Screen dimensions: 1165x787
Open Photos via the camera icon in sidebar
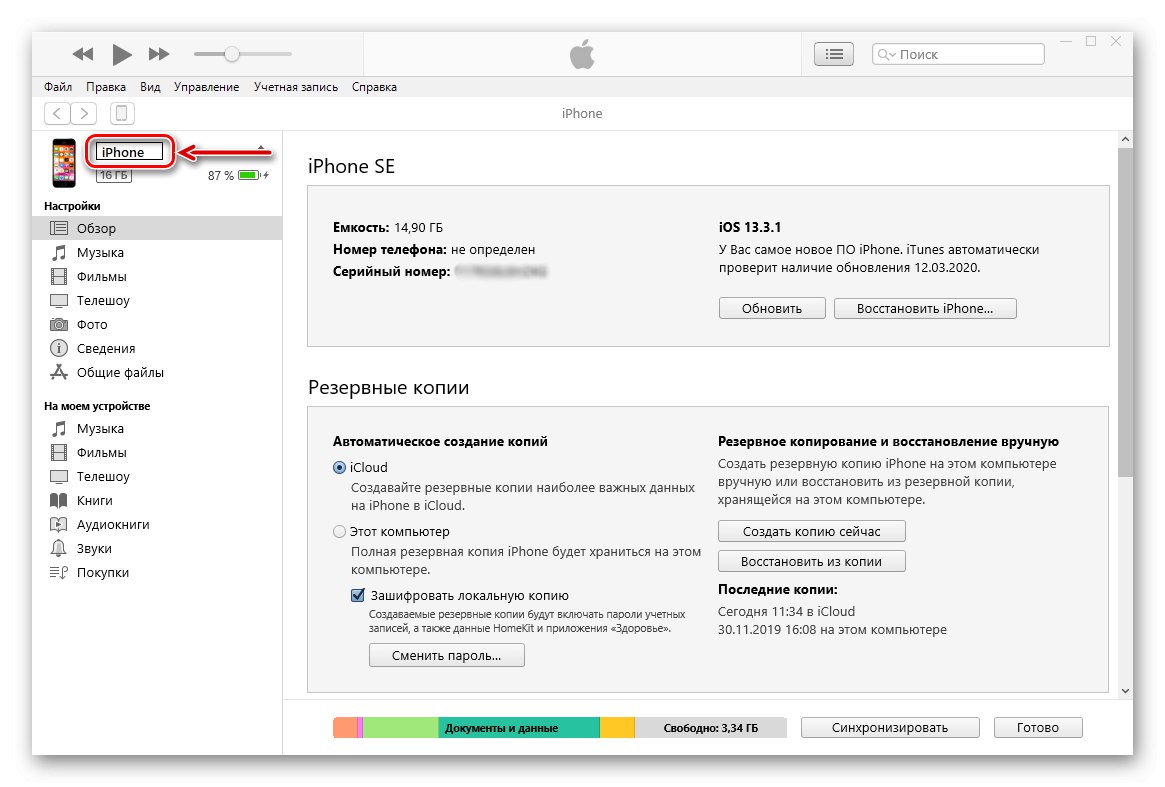[59, 325]
